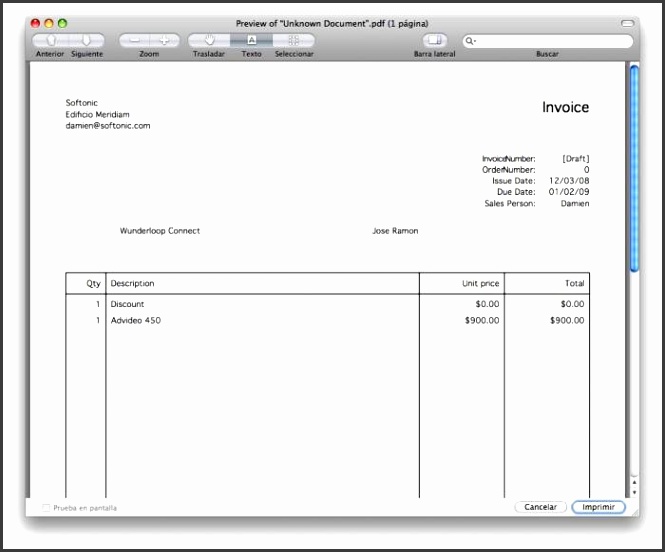Image resolution: width=665 pixels, height=552 pixels.
Task: Click the vertical scrollbar thumb
Action: point(633,165)
